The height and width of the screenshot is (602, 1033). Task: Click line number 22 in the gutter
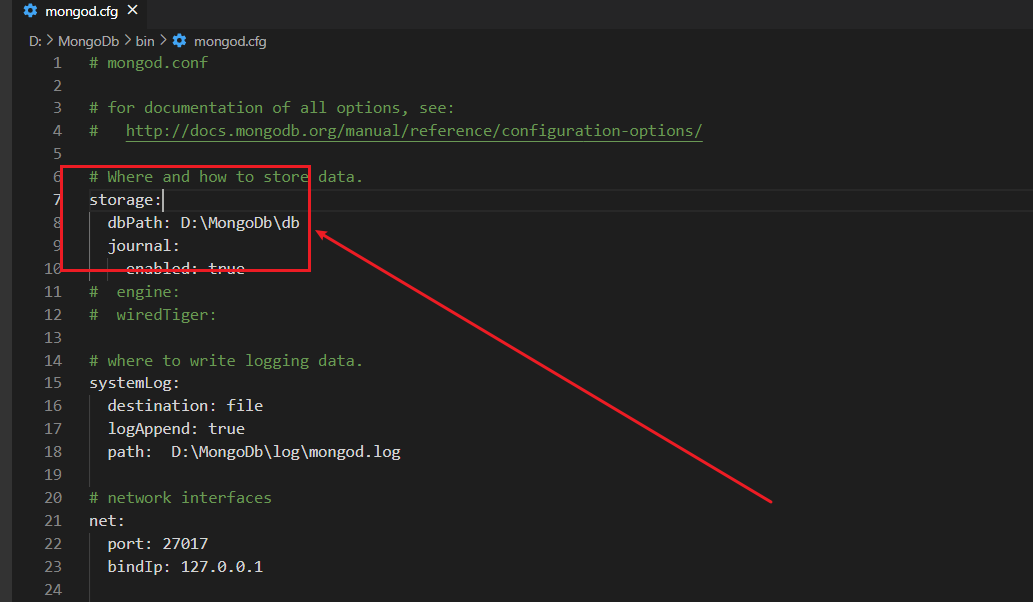click(x=53, y=543)
